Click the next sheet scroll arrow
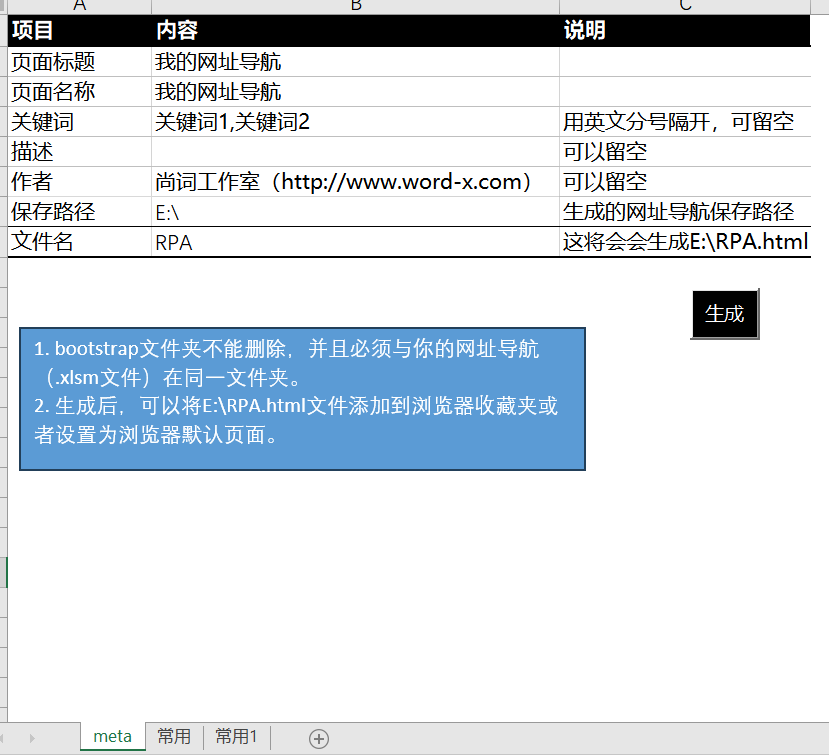This screenshot has width=829, height=755. tap(32, 738)
